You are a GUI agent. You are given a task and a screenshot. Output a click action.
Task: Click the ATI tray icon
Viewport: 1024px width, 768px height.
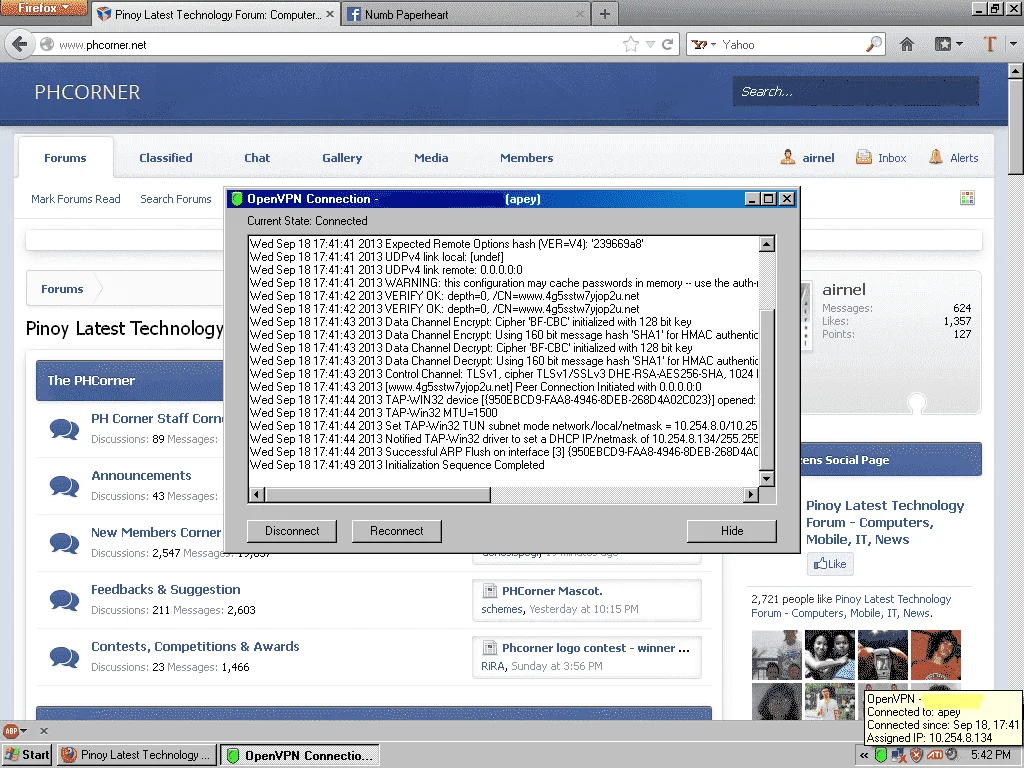click(934, 756)
